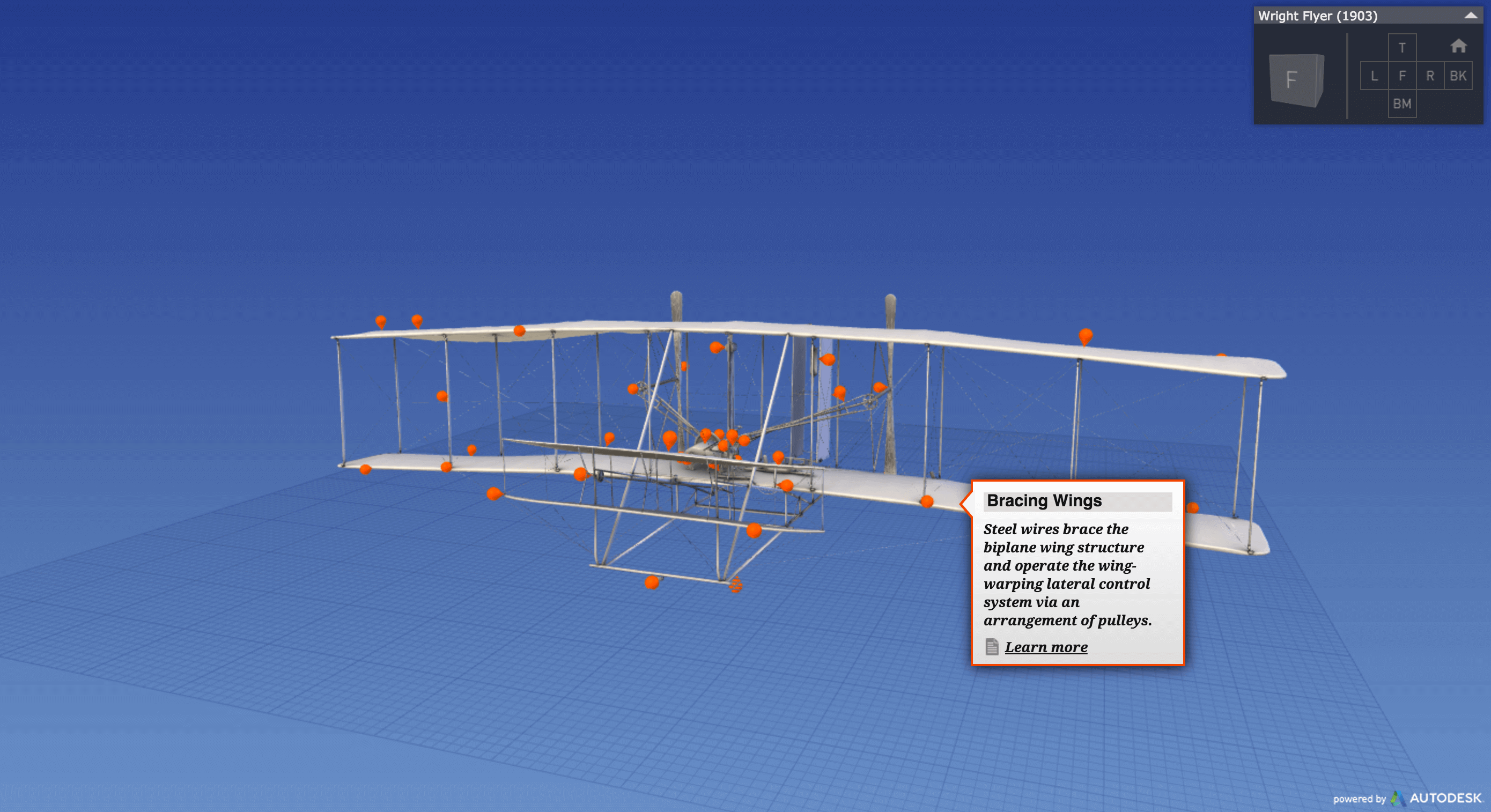Click the Home view icon
The image size is (1491, 812).
pyautogui.click(x=1458, y=46)
